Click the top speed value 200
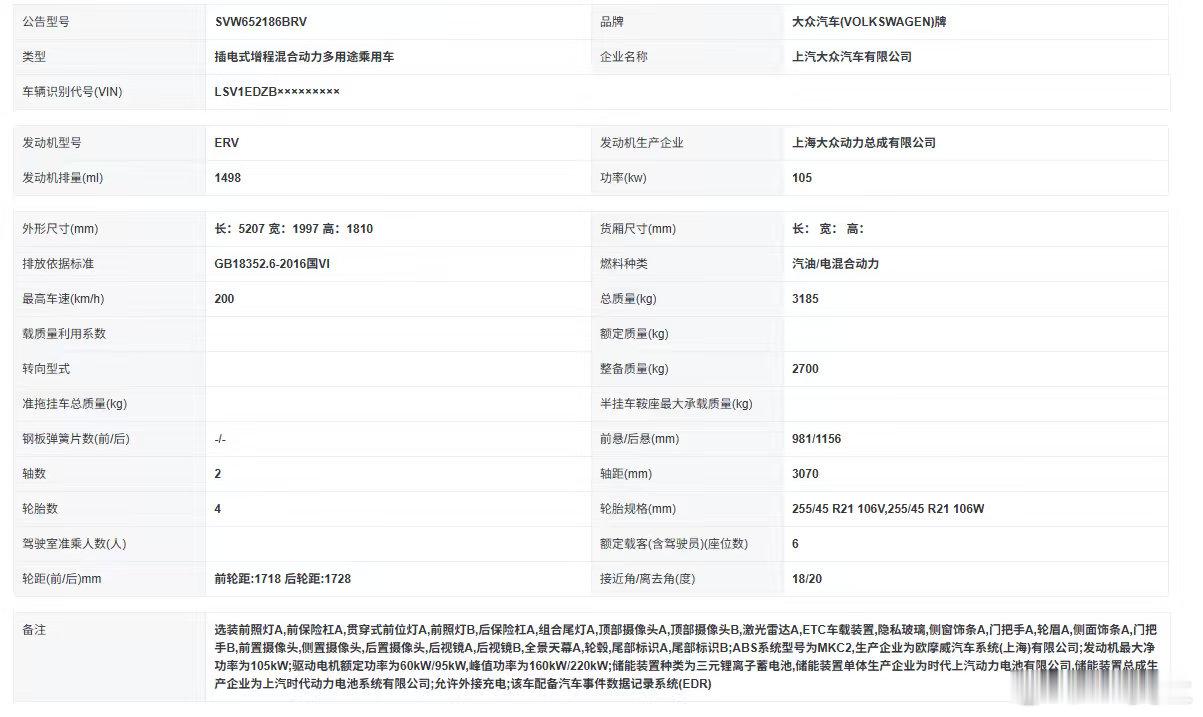The width and height of the screenshot is (1203, 717). click(224, 299)
